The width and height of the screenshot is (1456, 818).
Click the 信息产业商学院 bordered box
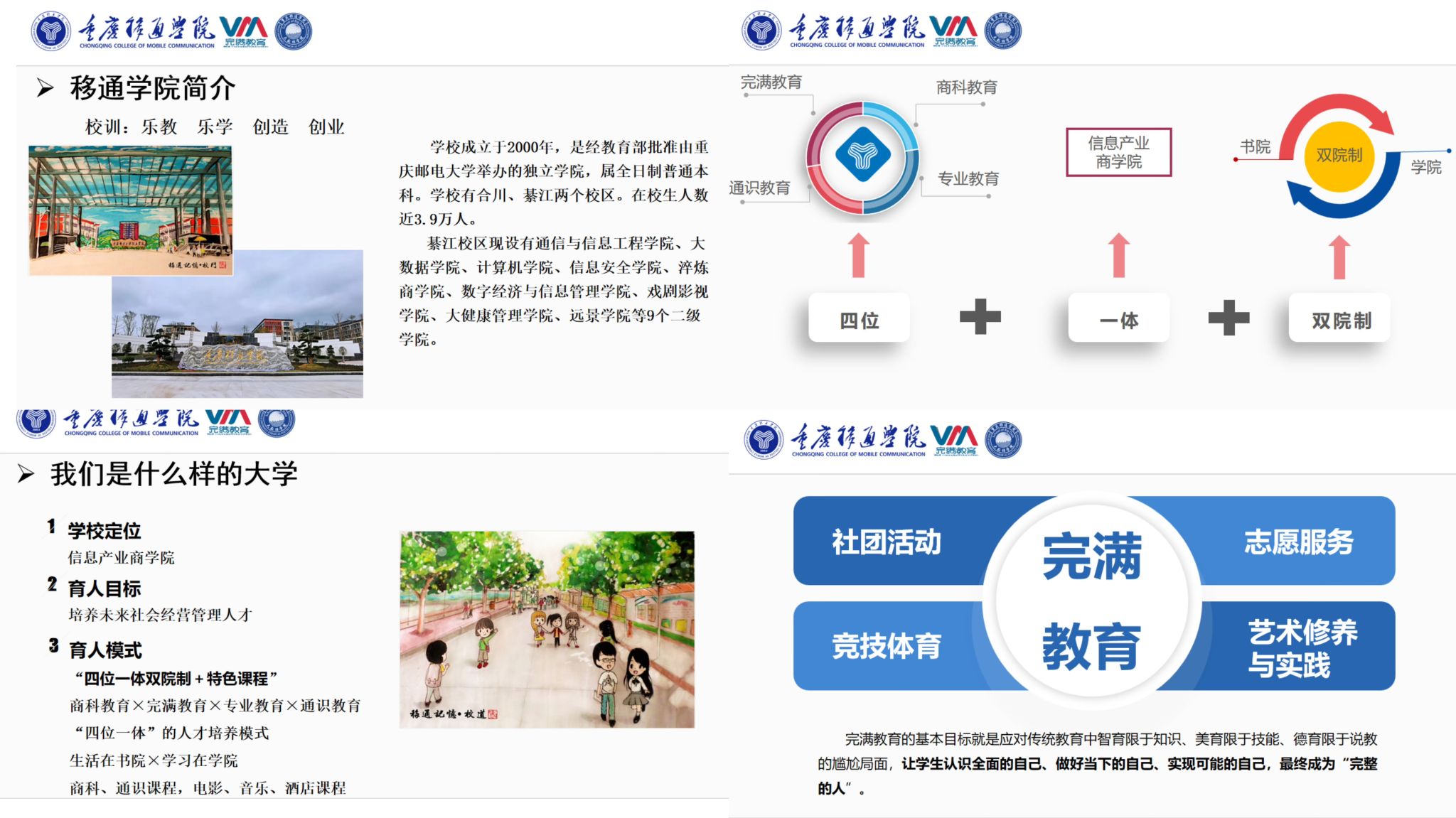click(x=1118, y=152)
